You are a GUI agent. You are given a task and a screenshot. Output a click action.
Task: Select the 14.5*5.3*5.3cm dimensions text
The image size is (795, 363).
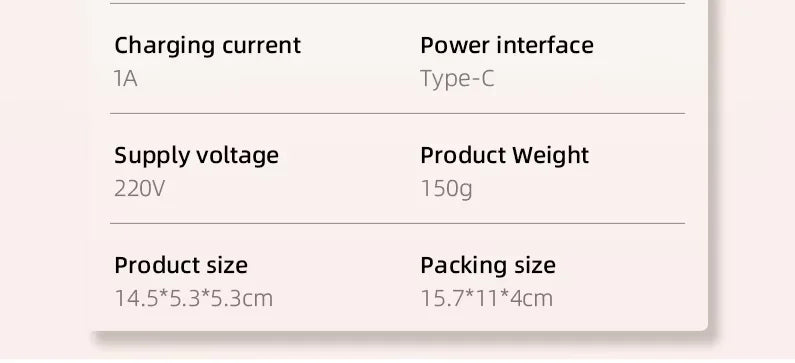[x=194, y=299]
